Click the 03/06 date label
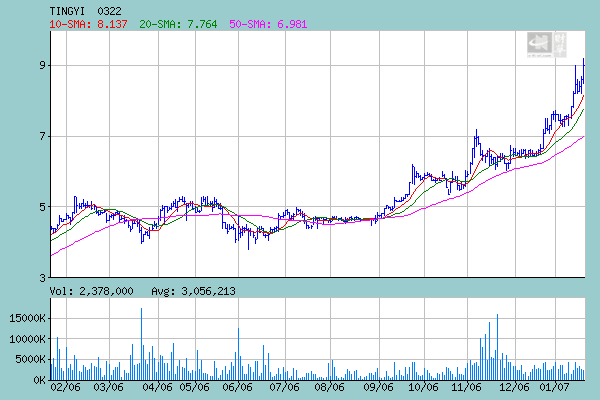This screenshot has height=400, width=600. pos(109,387)
